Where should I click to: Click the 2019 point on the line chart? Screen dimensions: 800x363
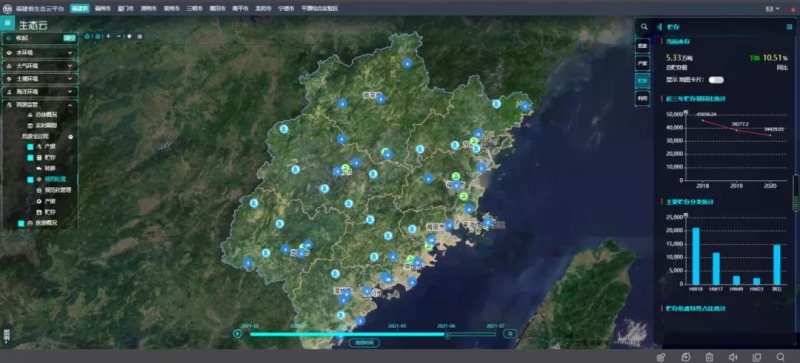tap(736, 130)
